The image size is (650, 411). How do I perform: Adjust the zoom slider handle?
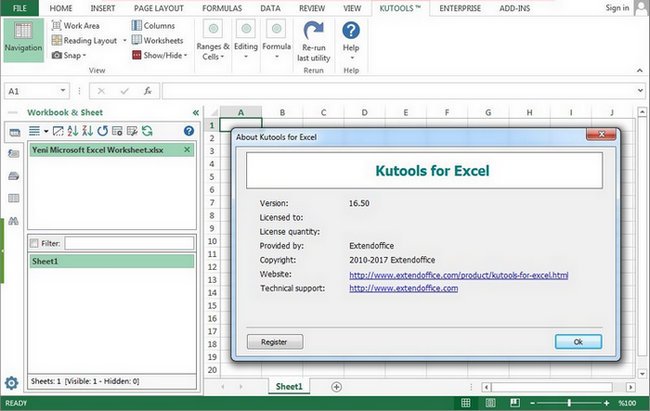pos(569,403)
